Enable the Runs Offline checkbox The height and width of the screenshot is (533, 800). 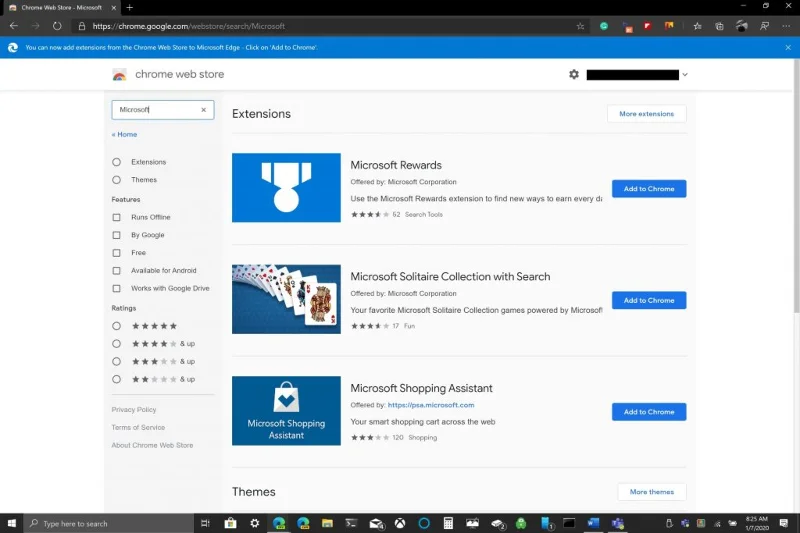pos(117,217)
